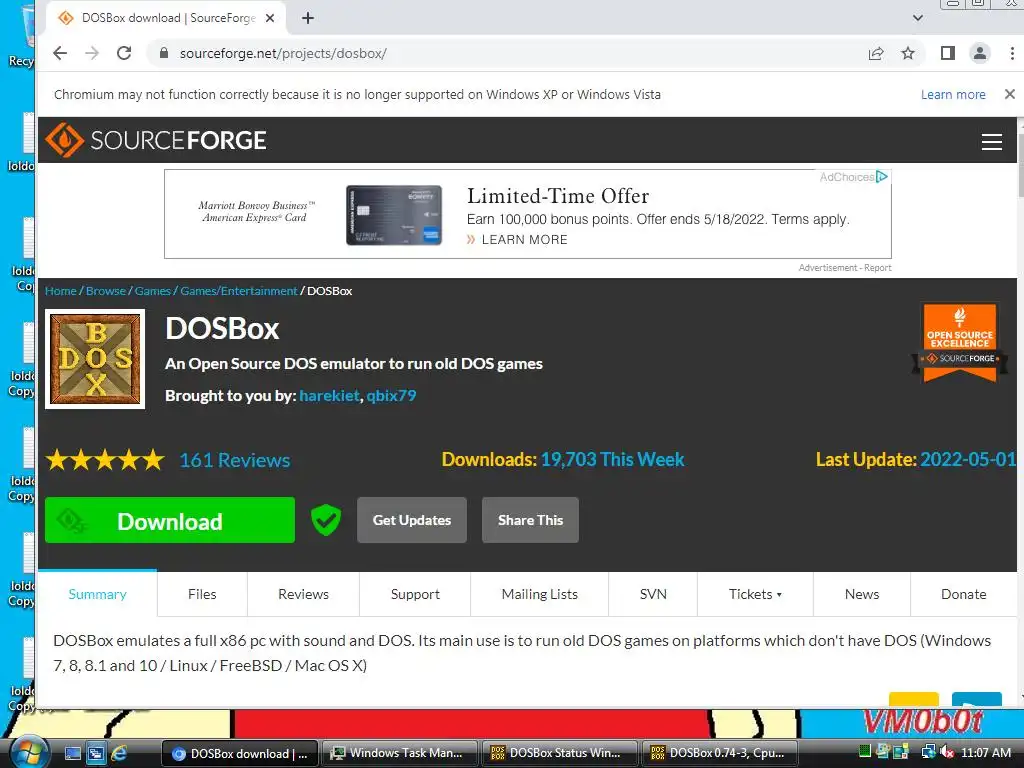This screenshot has height=768, width=1024.
Task: Click the green shield checkmark icon
Action: [325, 520]
